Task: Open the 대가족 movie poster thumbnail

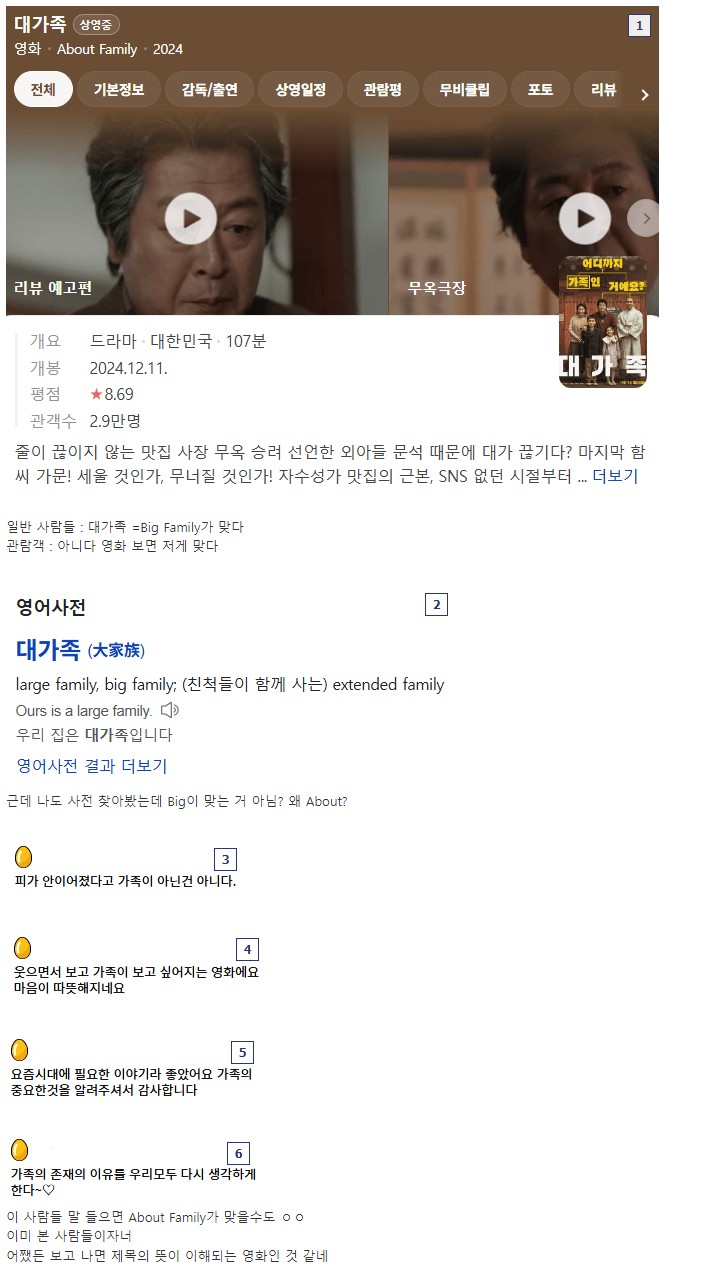Action: pos(603,321)
